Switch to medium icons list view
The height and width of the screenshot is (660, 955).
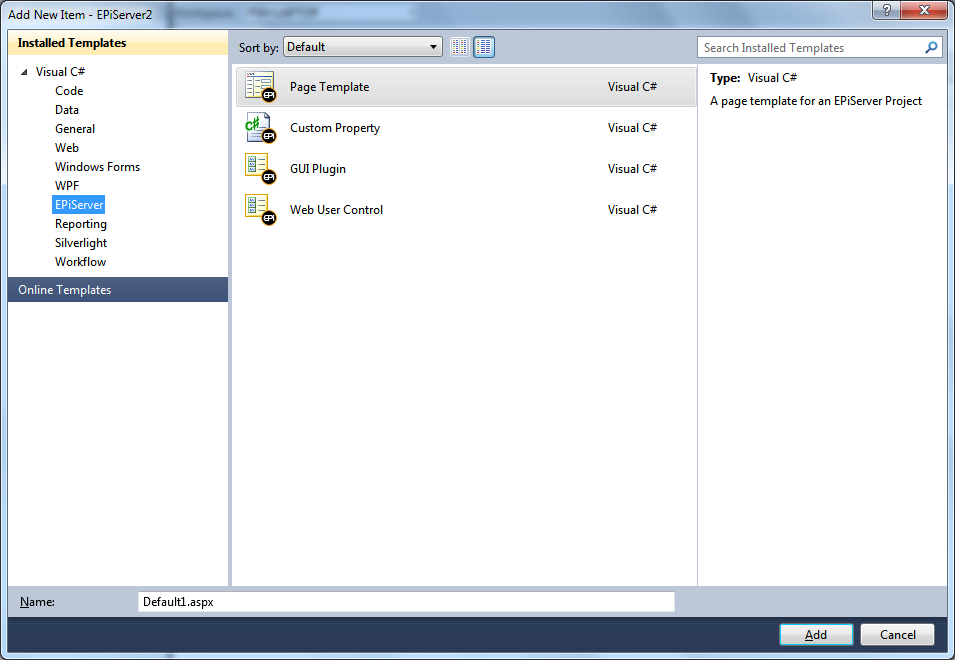[484, 47]
